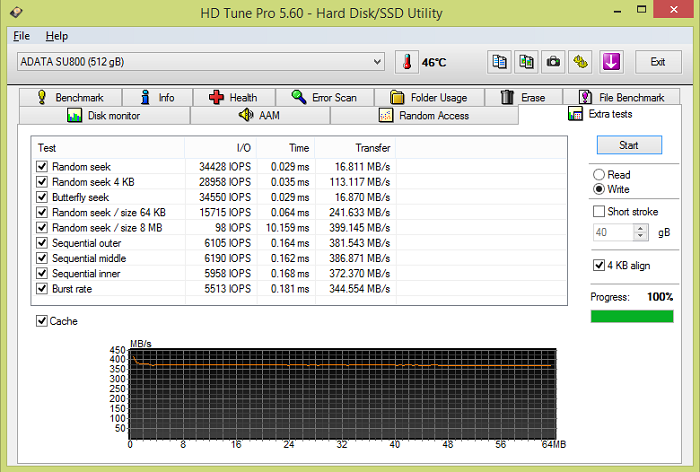Uncheck the Sequential middle checkbox

pos(42,258)
